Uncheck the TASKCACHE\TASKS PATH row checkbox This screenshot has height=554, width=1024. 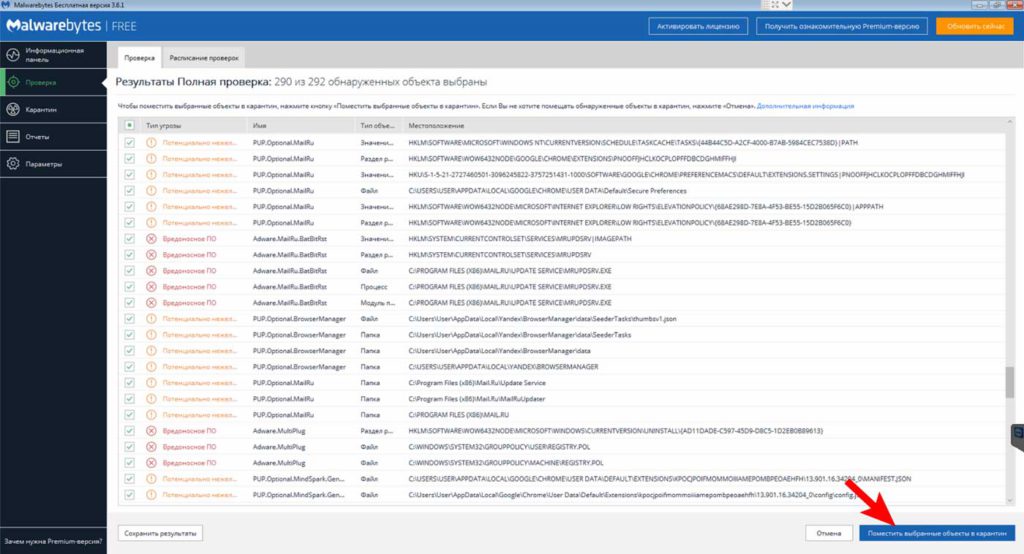[x=129, y=142]
